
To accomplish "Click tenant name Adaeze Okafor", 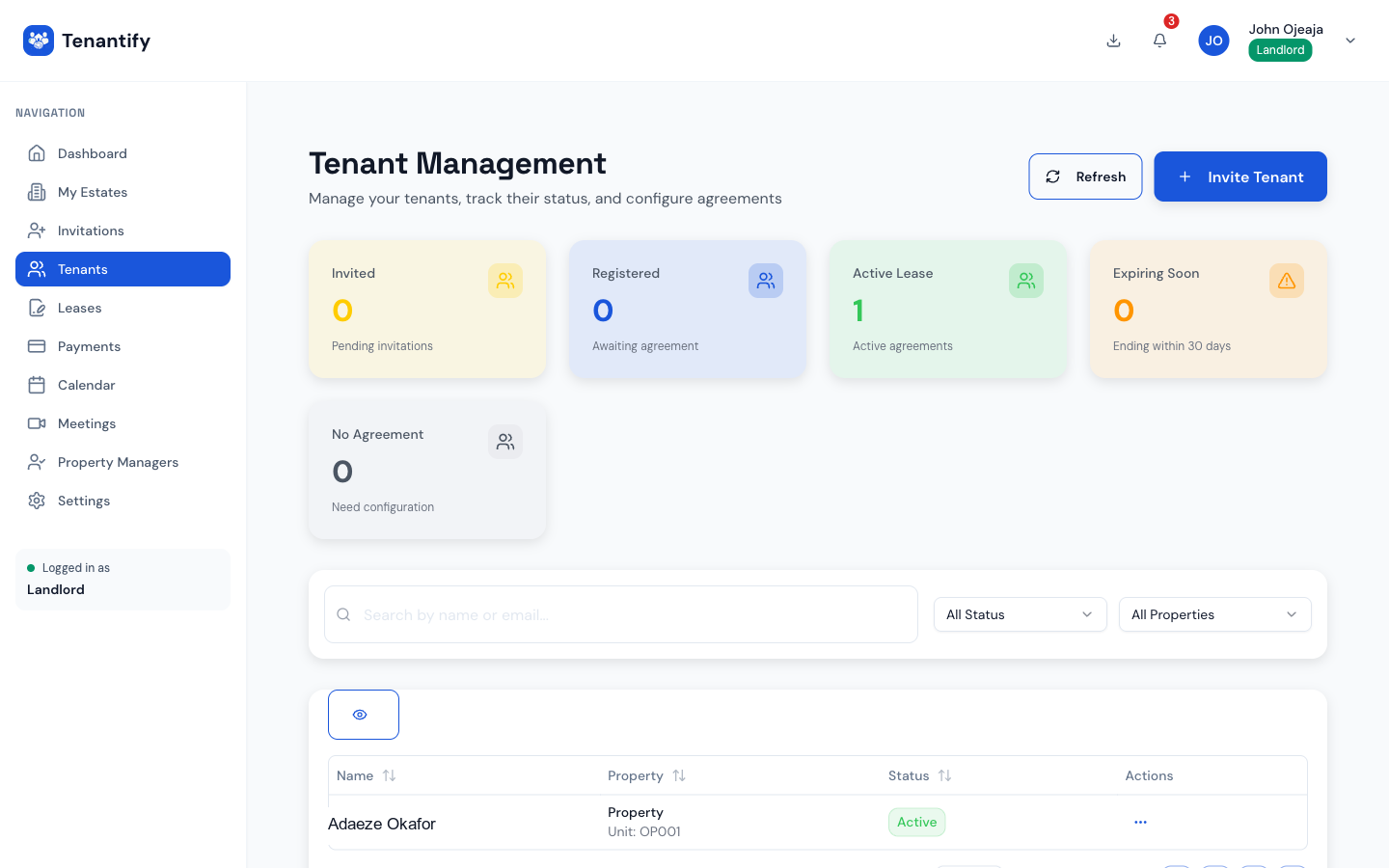I will pos(382,824).
